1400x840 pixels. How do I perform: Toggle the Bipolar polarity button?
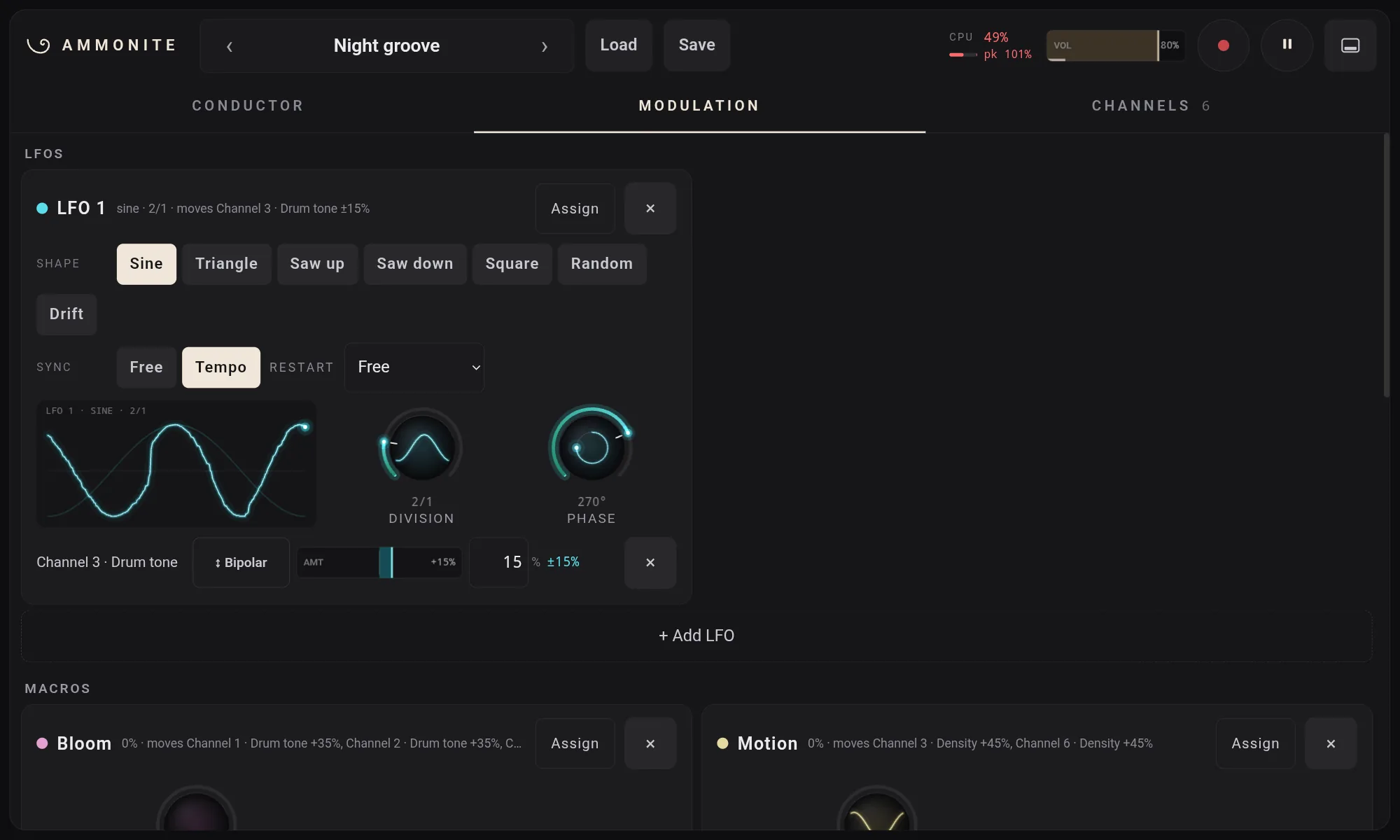click(x=241, y=563)
